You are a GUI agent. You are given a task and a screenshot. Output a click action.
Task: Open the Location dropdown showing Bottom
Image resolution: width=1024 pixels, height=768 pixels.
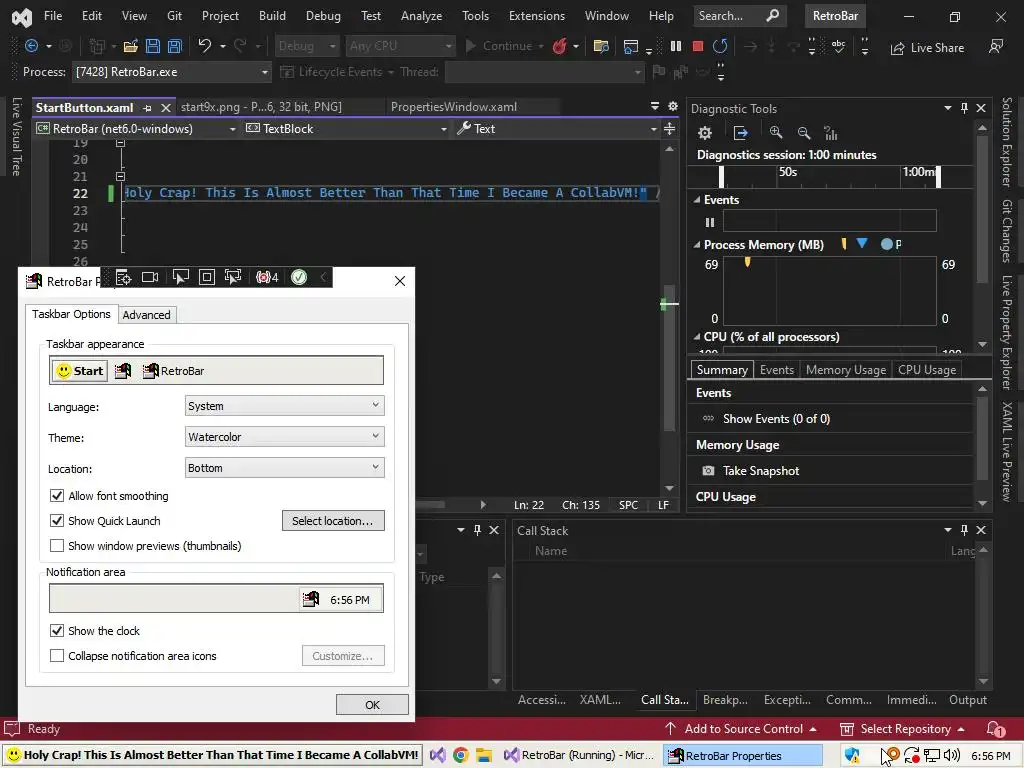point(285,468)
